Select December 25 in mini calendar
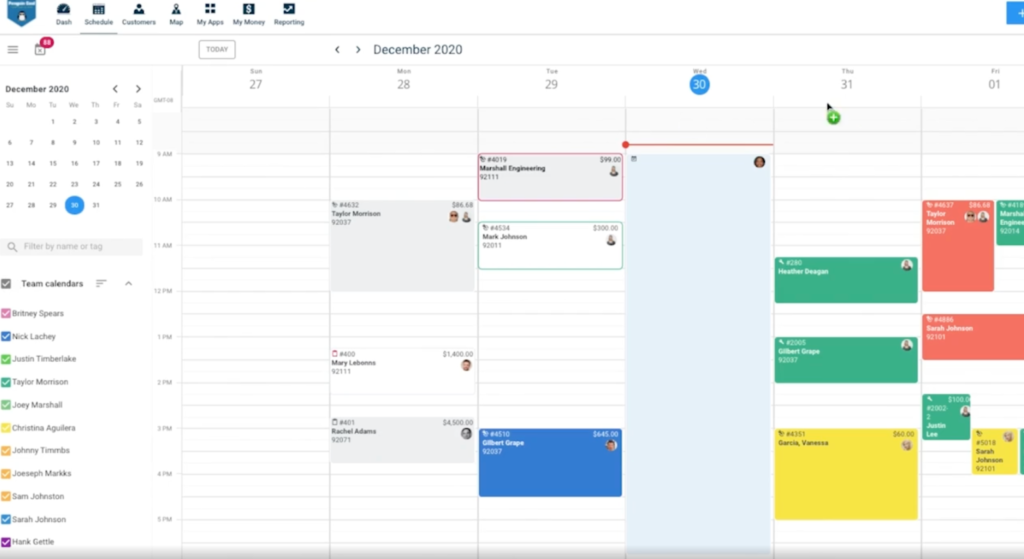1024x559 pixels. (x=118, y=184)
